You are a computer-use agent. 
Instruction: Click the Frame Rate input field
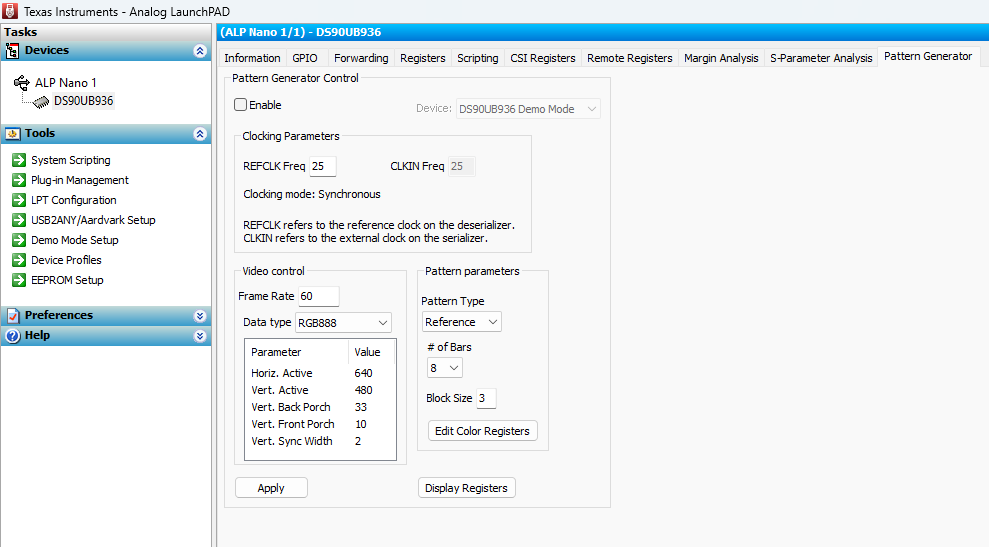[x=319, y=296]
